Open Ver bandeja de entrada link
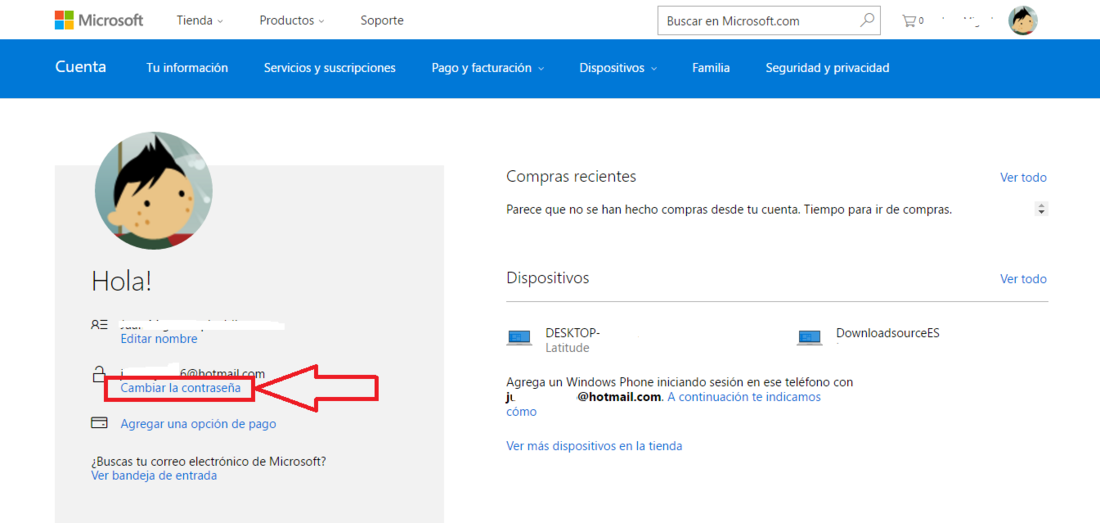 [154, 475]
